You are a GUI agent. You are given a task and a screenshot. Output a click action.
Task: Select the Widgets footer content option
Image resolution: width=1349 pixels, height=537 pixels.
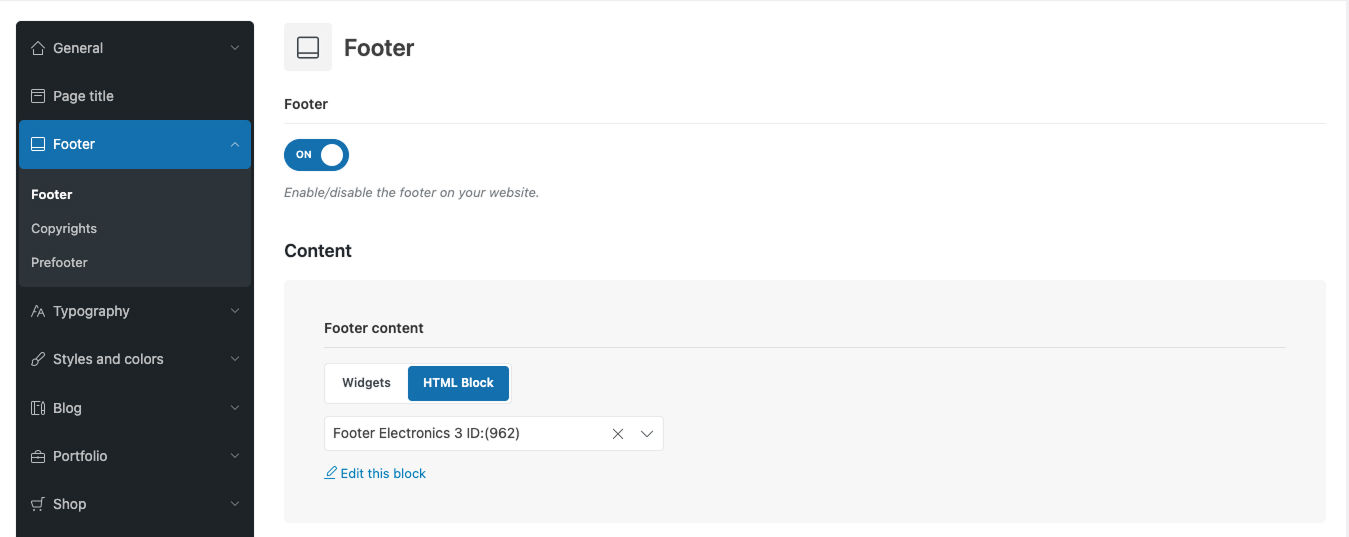tap(366, 383)
